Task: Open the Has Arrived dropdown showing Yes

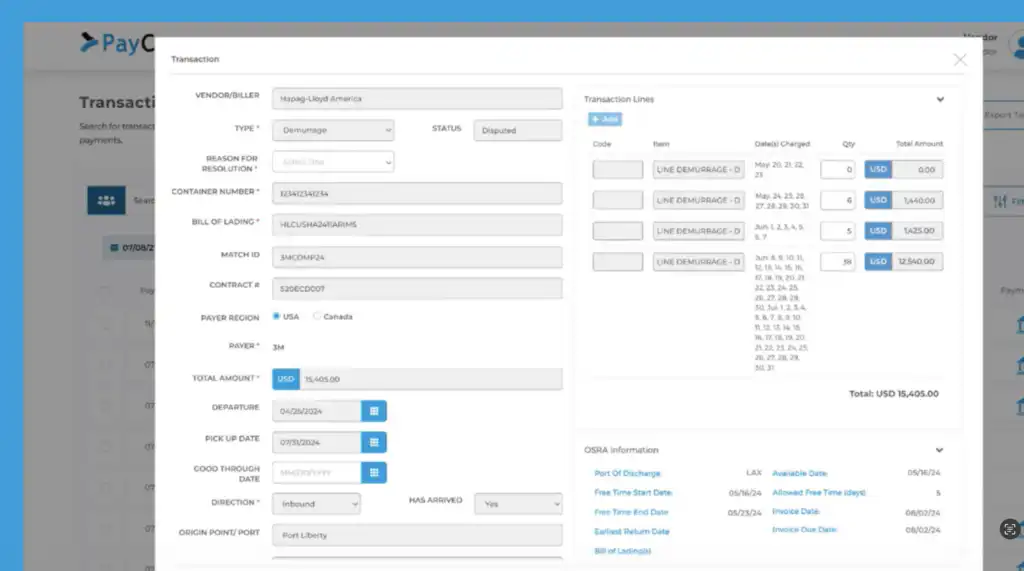Action: [x=517, y=504]
